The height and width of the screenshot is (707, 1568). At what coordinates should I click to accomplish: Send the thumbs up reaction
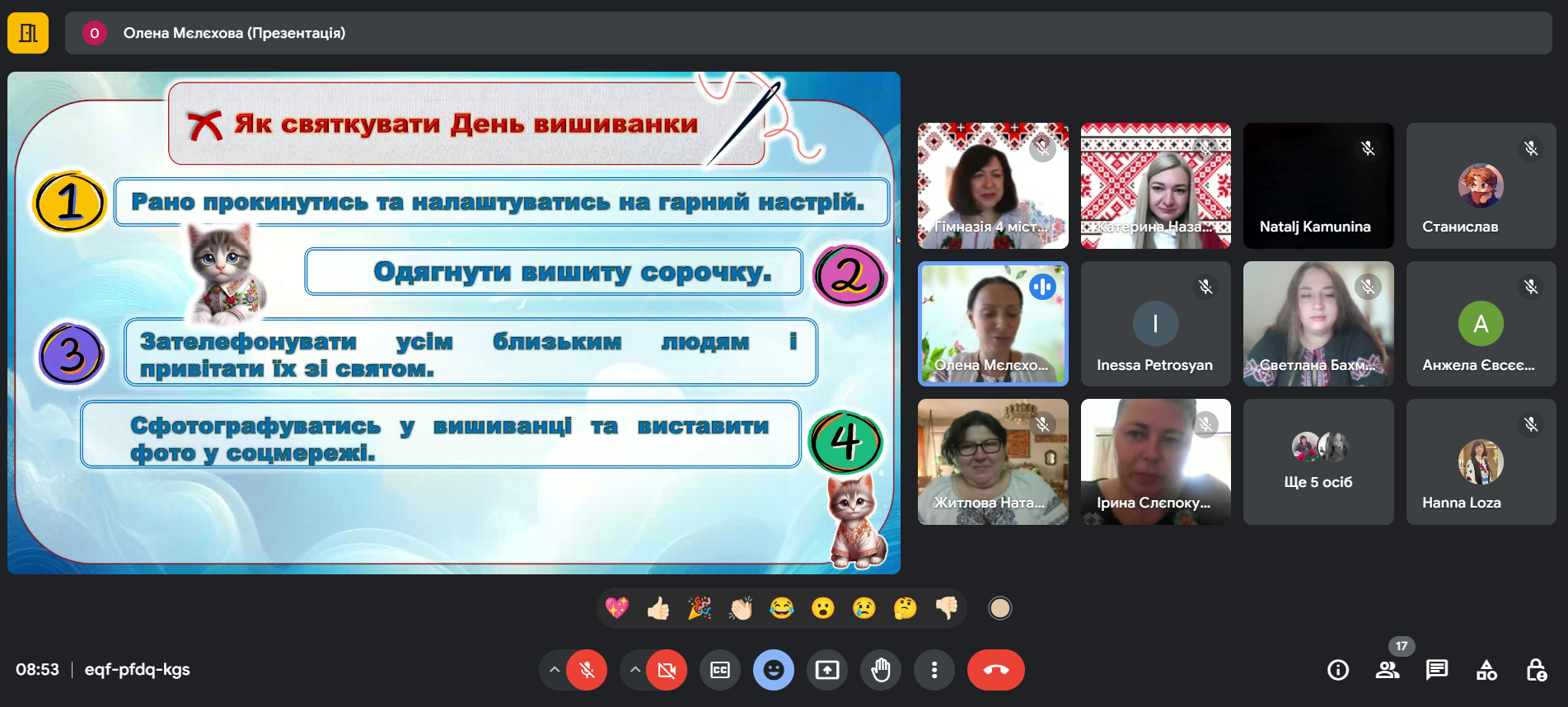[658, 608]
